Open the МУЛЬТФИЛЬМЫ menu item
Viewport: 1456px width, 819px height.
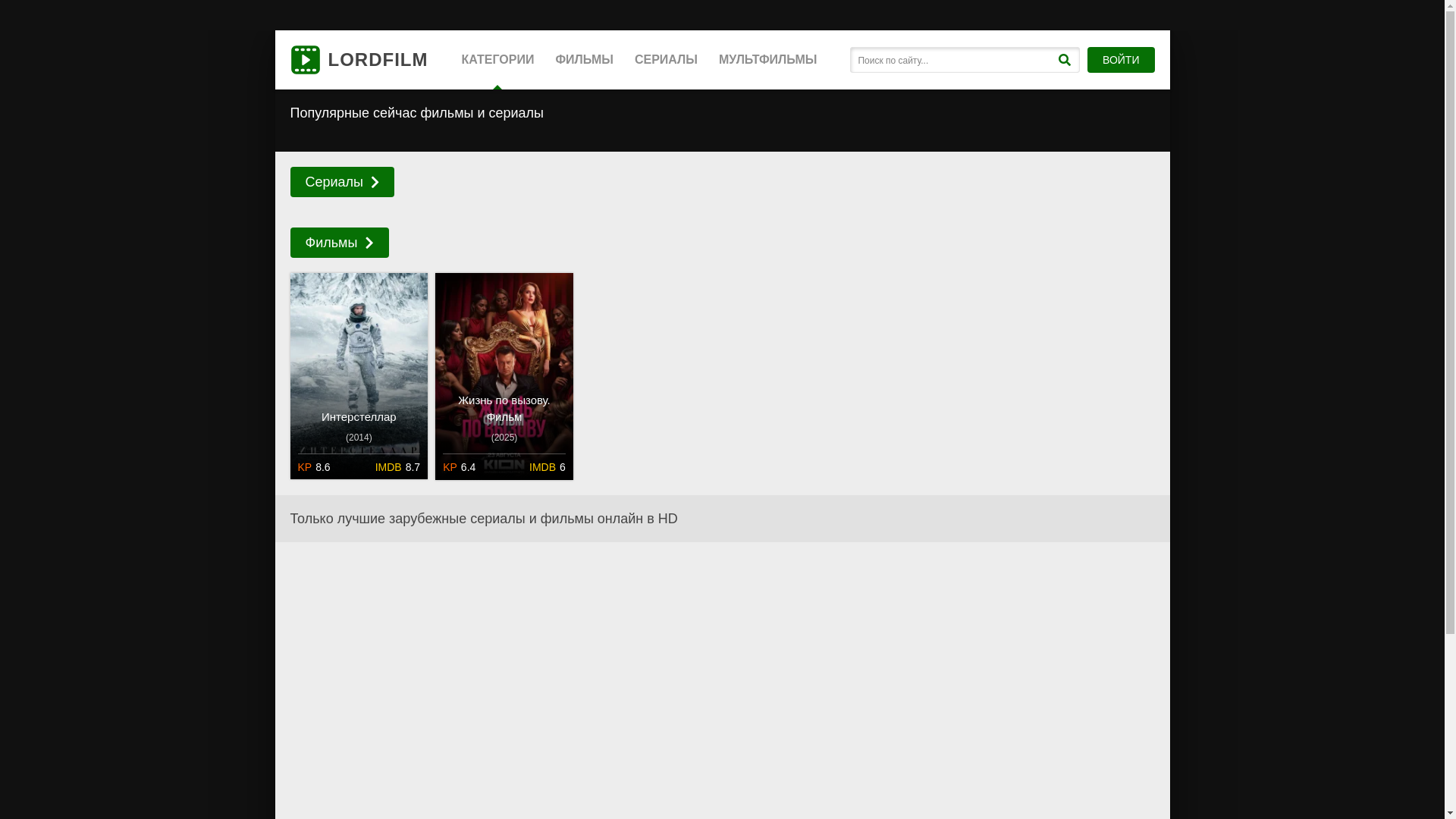pos(767,60)
